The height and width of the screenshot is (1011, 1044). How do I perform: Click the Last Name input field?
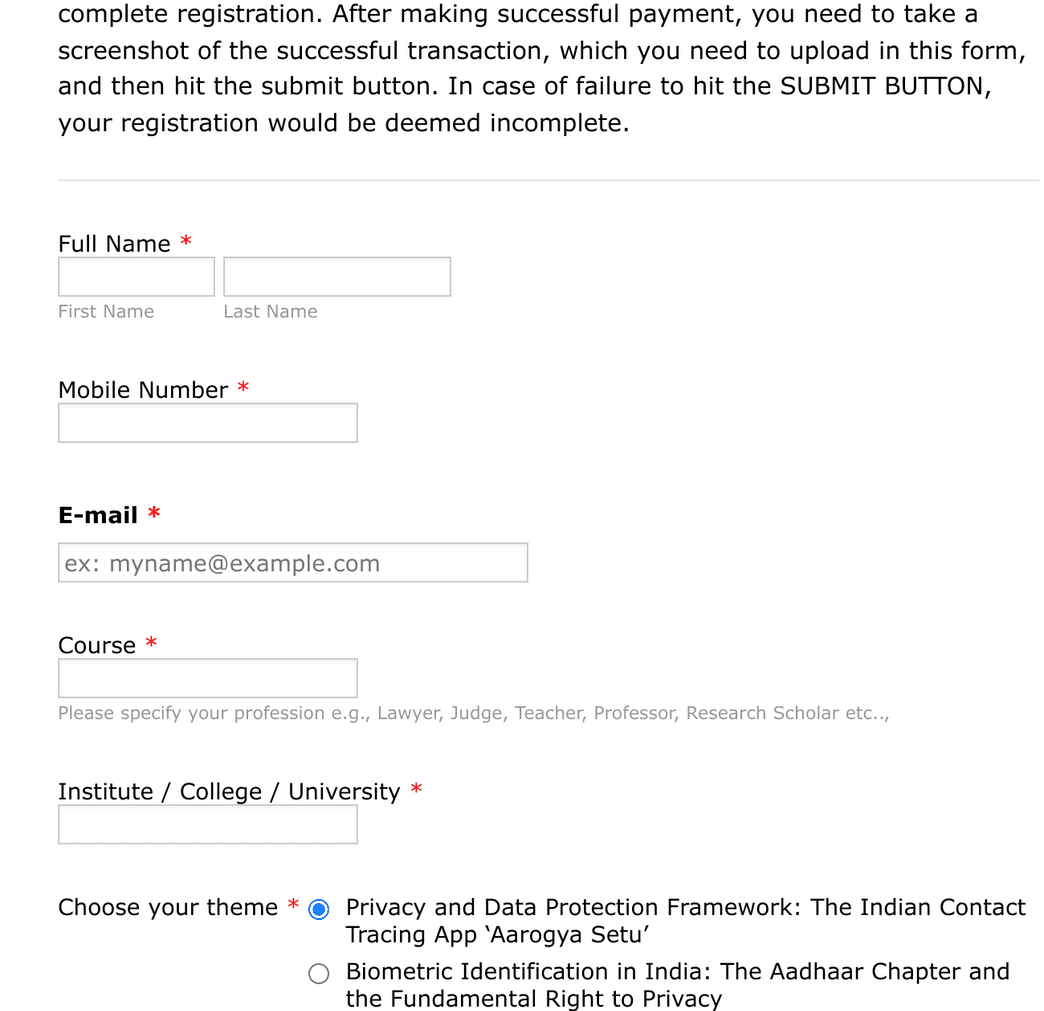click(336, 276)
